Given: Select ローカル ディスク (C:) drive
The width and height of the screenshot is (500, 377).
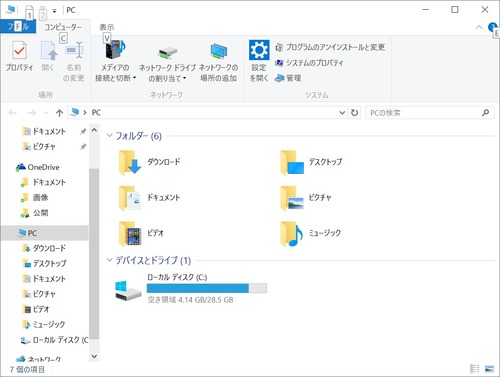Looking at the screenshot, I should click(x=191, y=289).
